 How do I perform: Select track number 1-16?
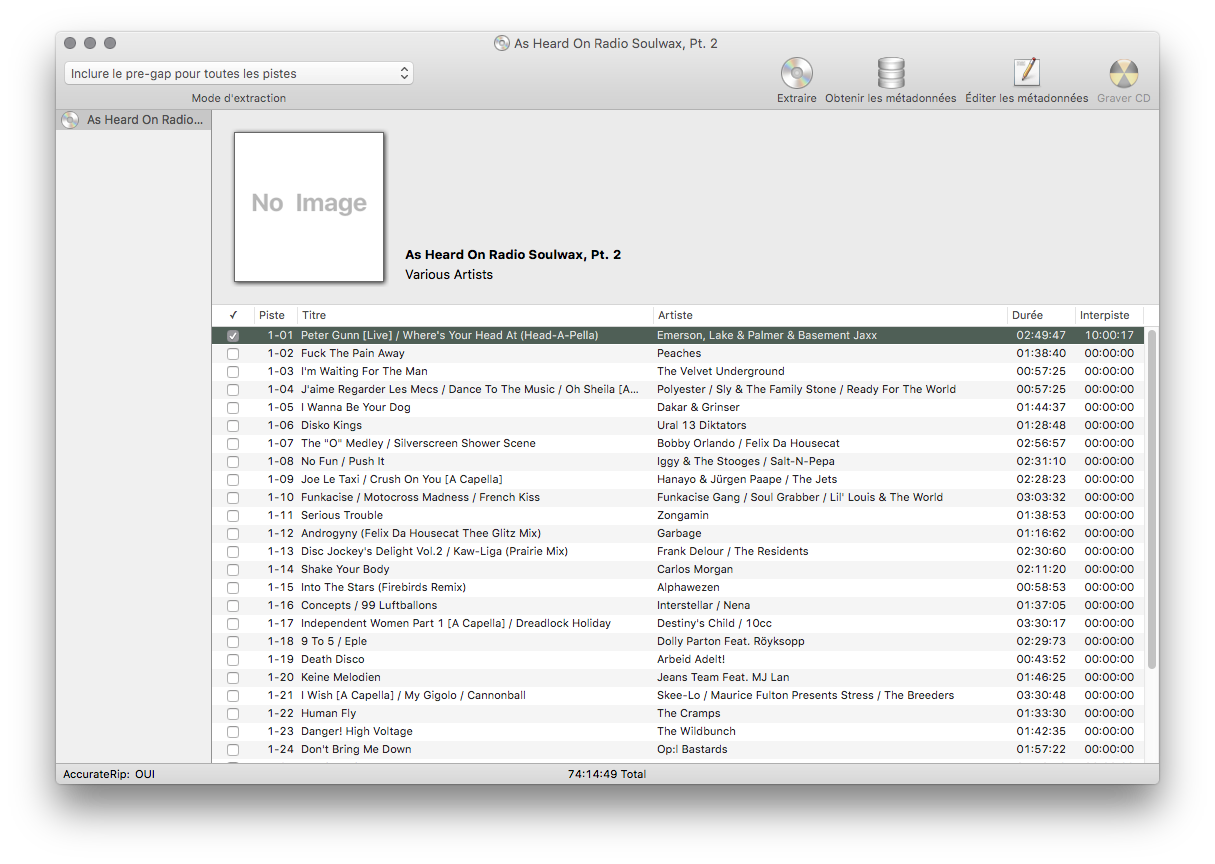pyautogui.click(x=281, y=606)
